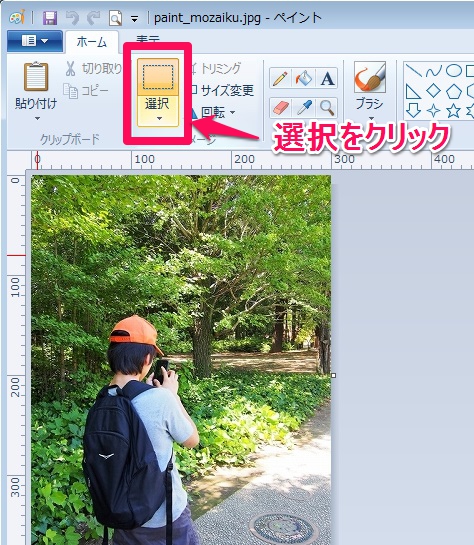Expand the Customize Quick Access Toolbar arrow
Screen dimensions: 474x545
tap(134, 19)
